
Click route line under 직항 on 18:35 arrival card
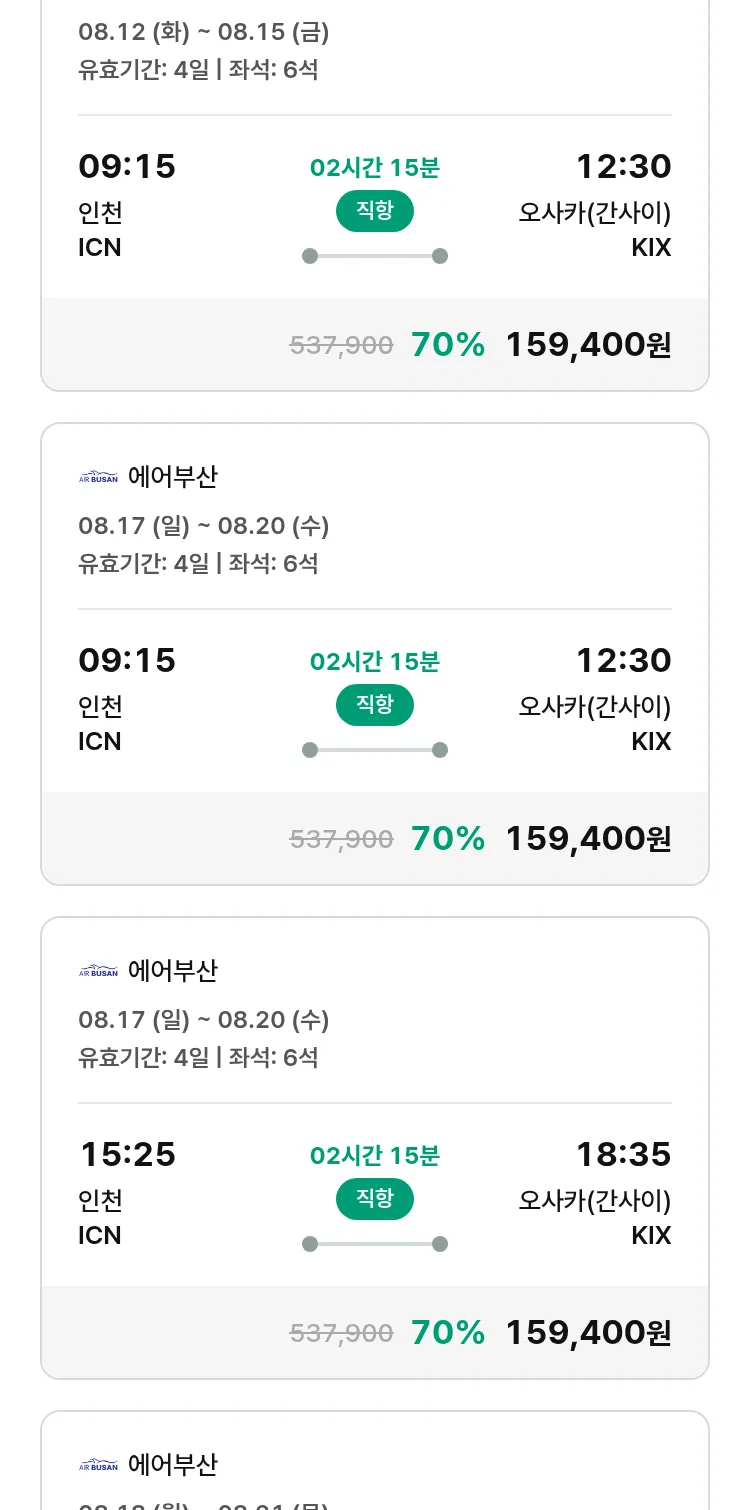tap(375, 1244)
